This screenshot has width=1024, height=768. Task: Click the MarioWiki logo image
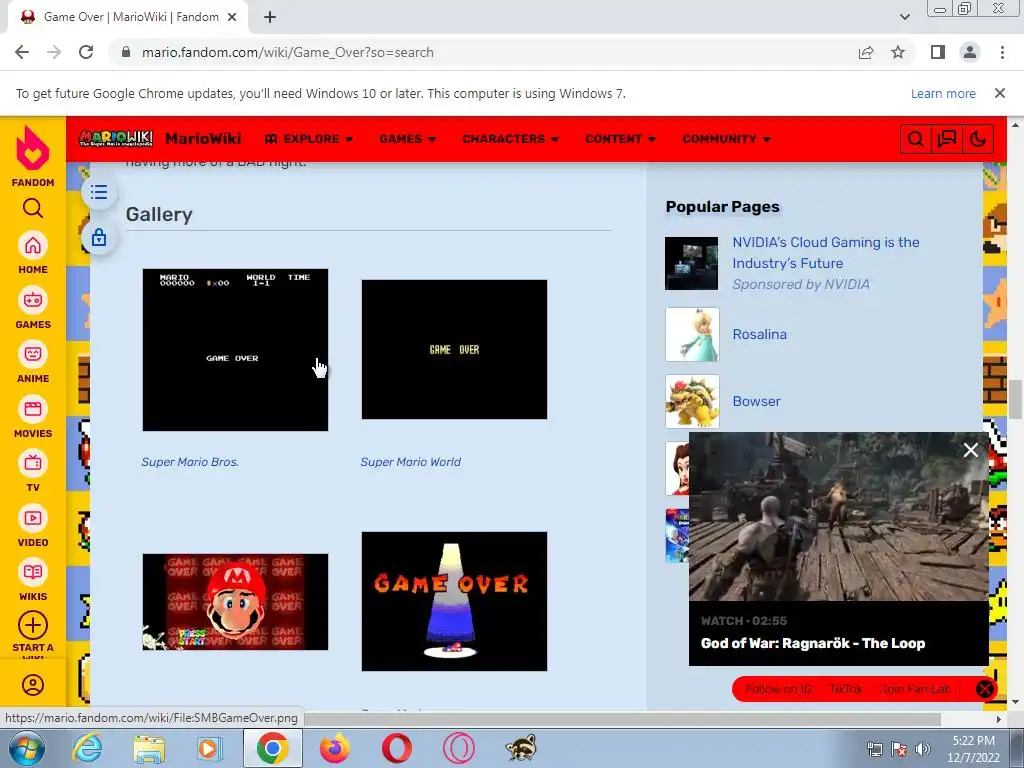[x=116, y=138]
